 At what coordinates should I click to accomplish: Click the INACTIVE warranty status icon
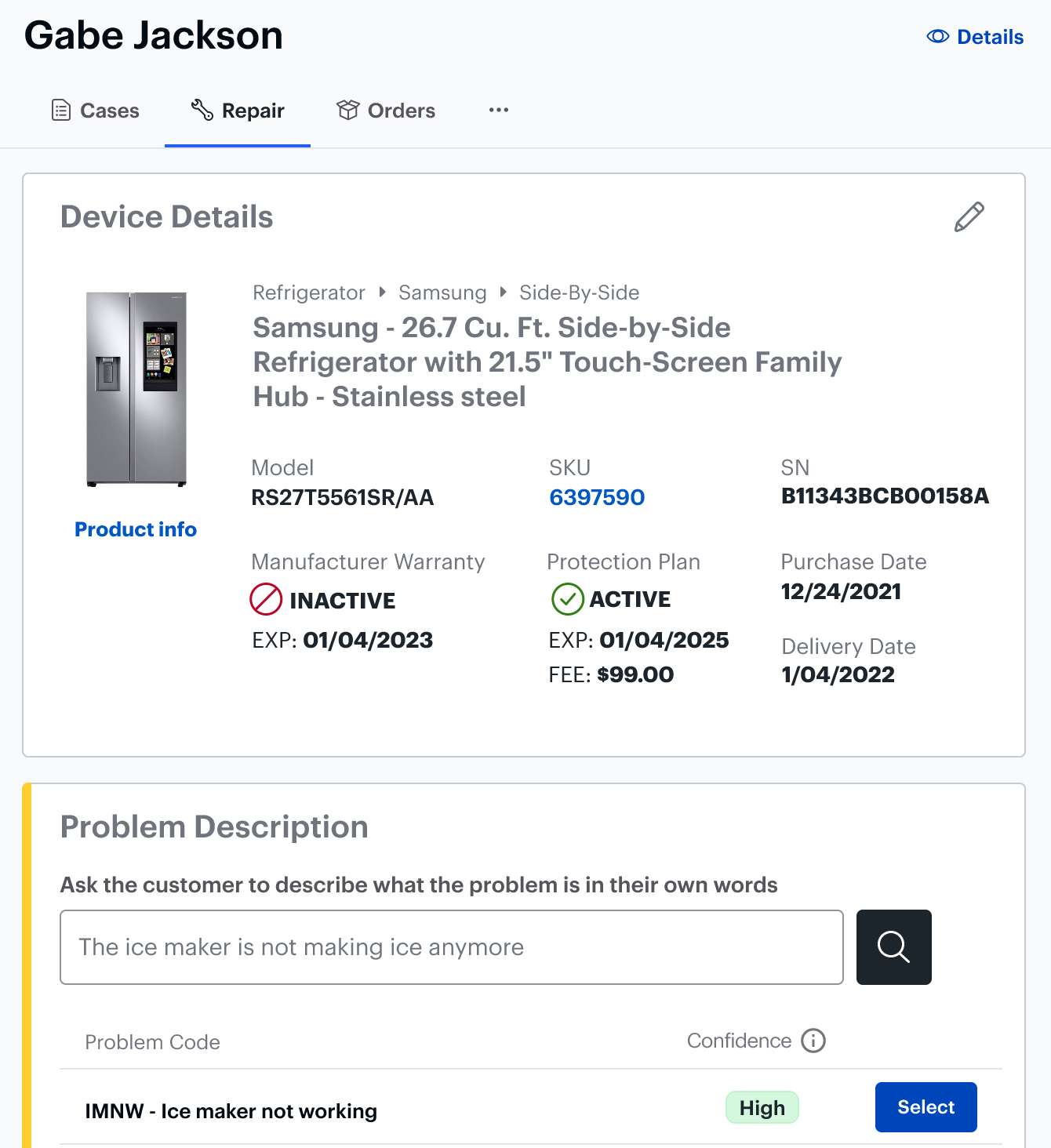coord(266,599)
